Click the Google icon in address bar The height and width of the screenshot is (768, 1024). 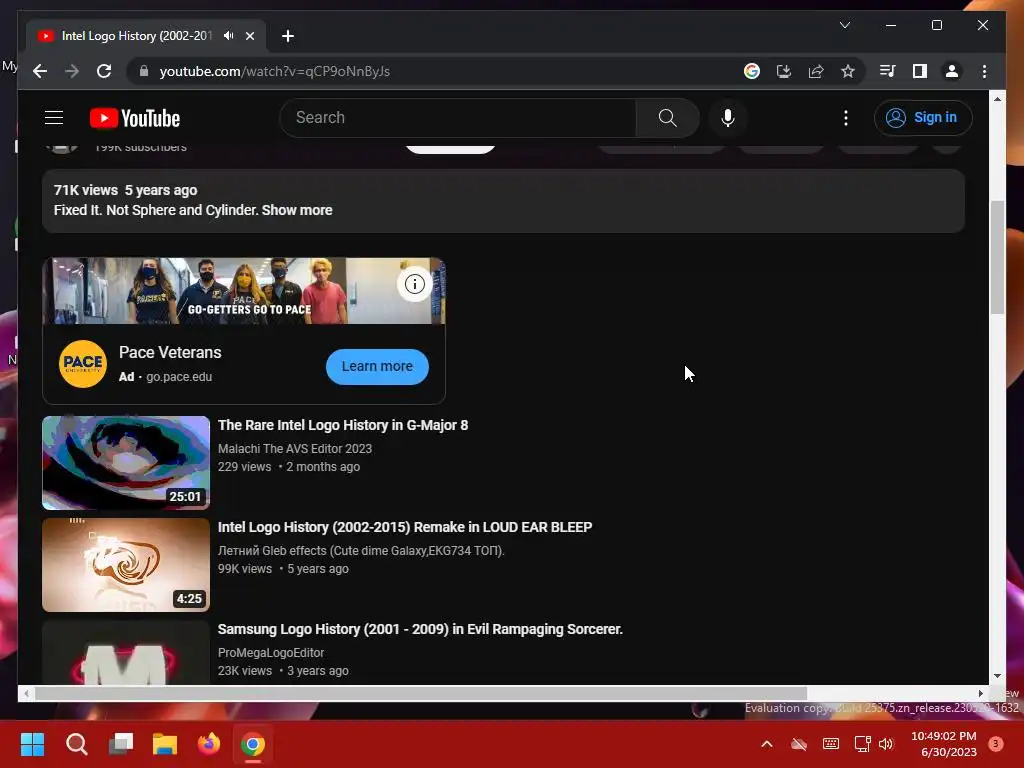tap(752, 71)
